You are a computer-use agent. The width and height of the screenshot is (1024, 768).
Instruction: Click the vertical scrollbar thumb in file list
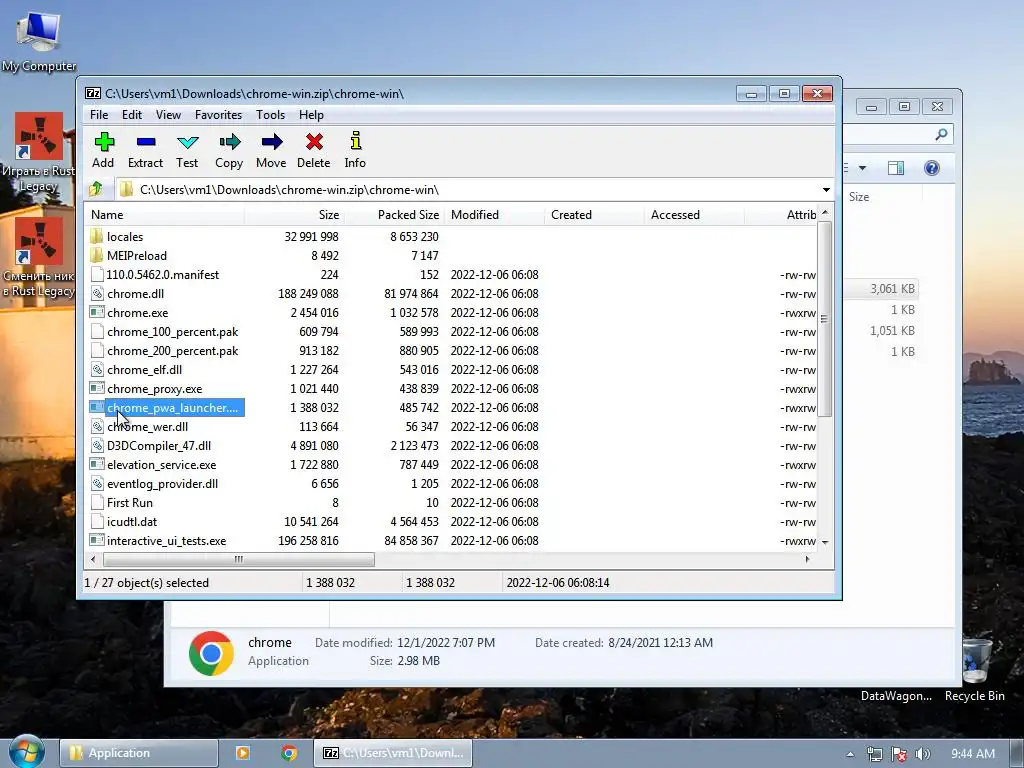pyautogui.click(x=824, y=319)
